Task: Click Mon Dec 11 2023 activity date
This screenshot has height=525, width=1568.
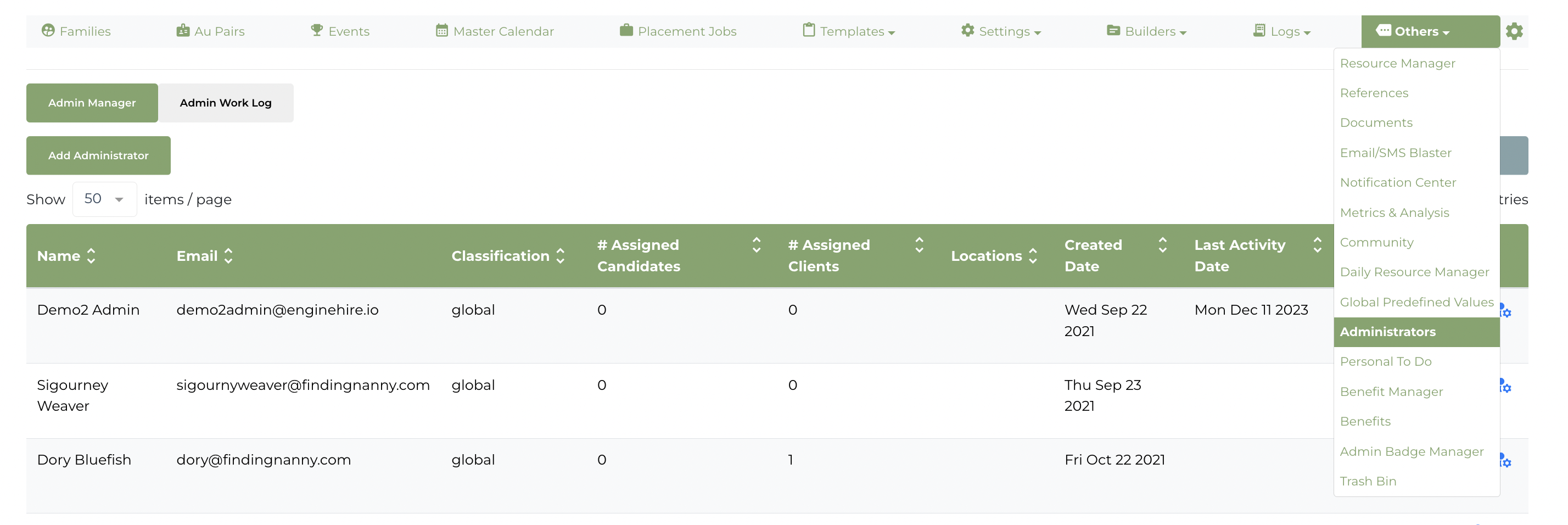Action: pos(1251,310)
